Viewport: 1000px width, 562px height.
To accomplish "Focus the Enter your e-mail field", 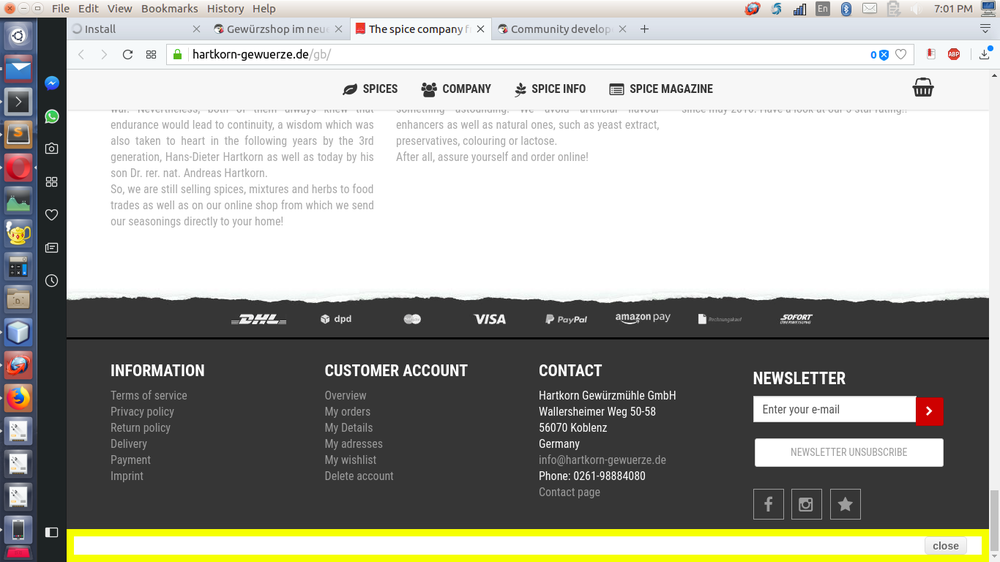I will [834, 410].
